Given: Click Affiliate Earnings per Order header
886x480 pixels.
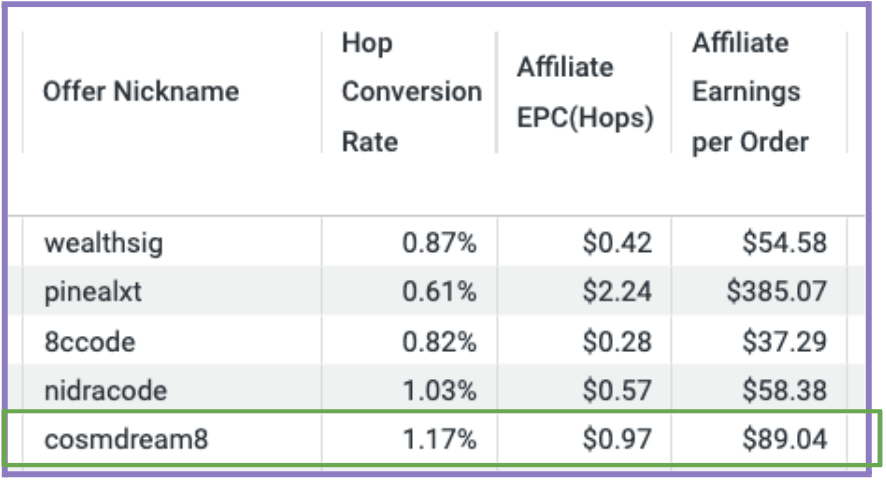Looking at the screenshot, I should click(750, 92).
